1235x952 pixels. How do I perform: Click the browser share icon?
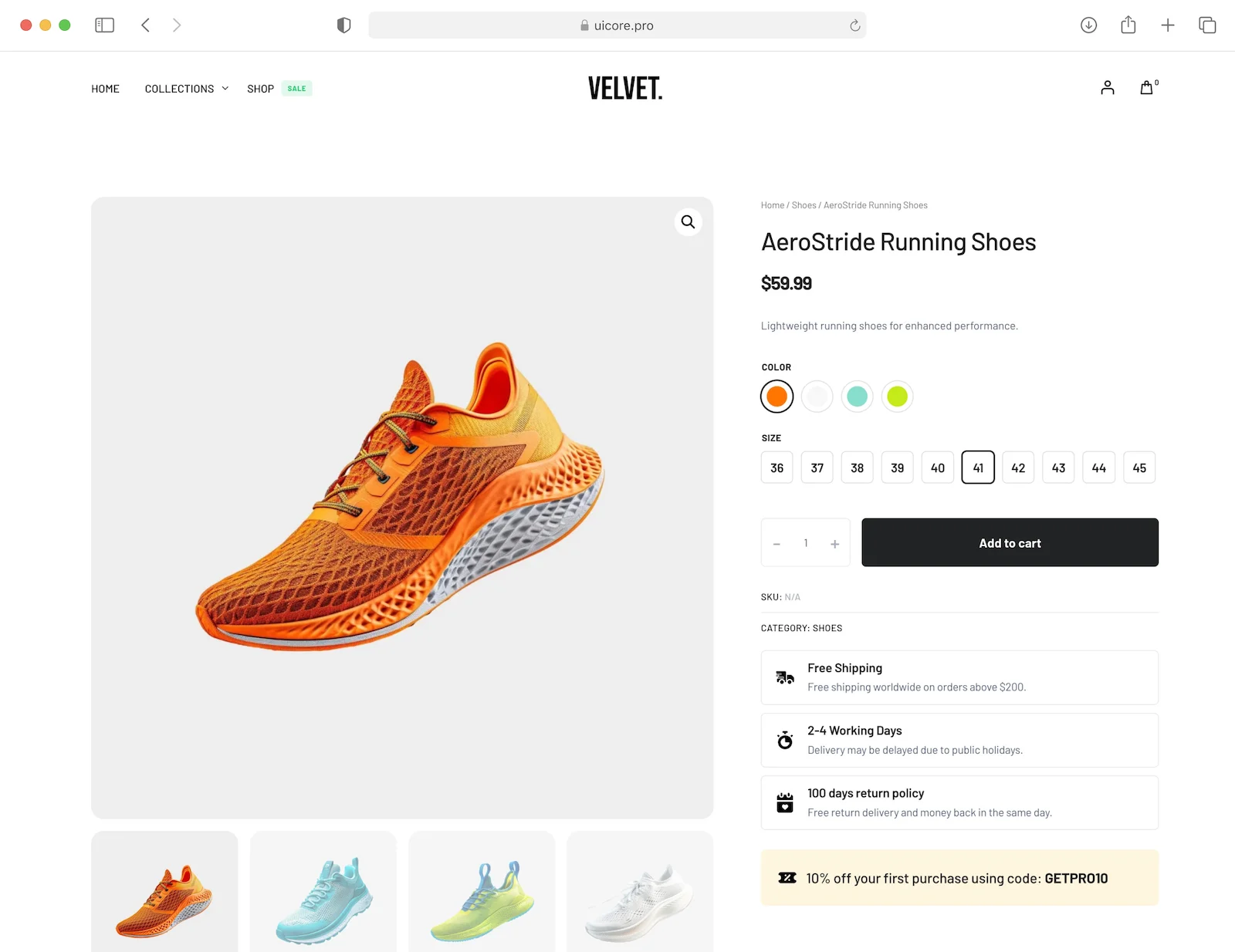[1128, 25]
